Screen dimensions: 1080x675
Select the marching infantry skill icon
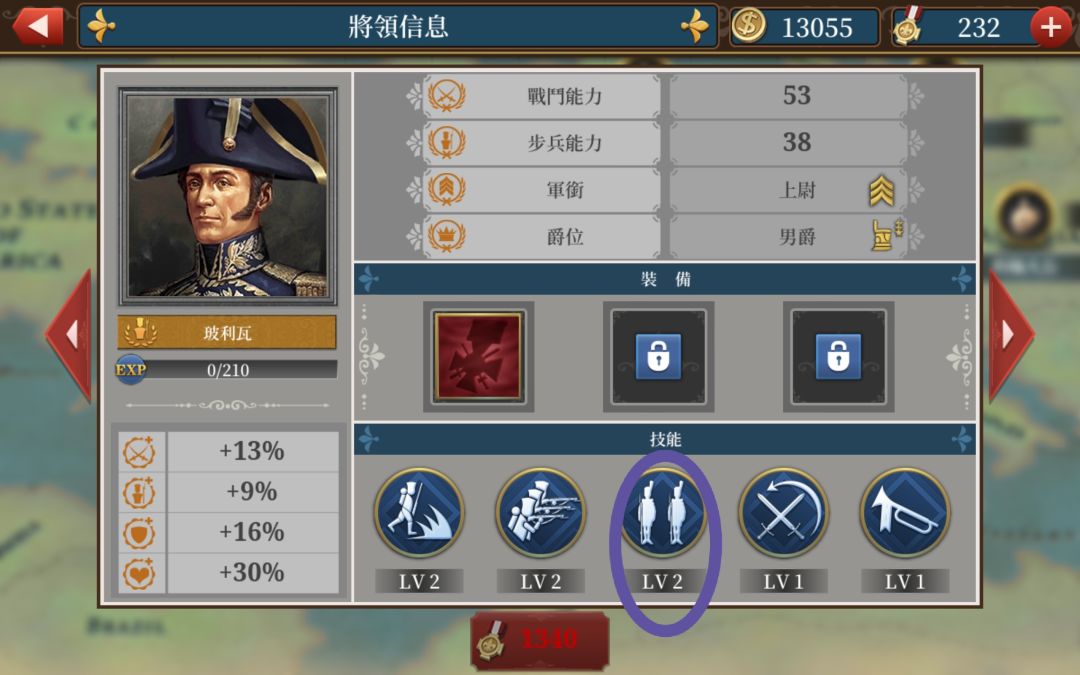419,513
